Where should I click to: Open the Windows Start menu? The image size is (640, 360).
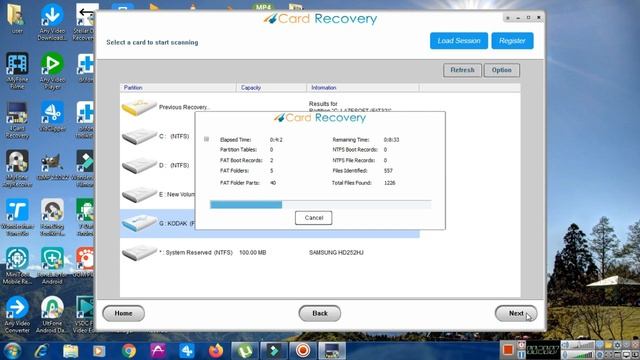click(x=12, y=351)
